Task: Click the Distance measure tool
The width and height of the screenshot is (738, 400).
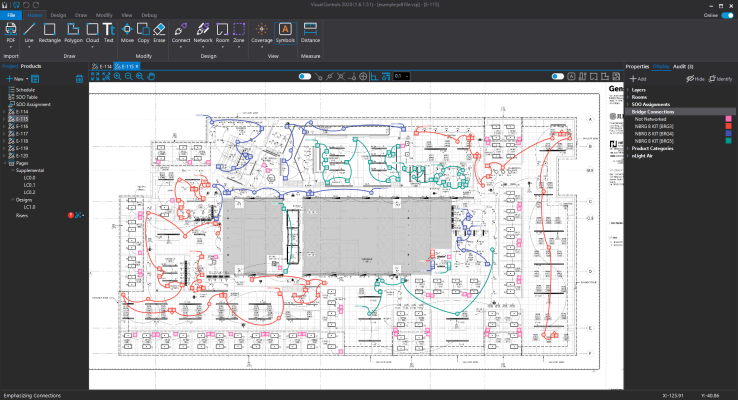Action: click(310, 33)
